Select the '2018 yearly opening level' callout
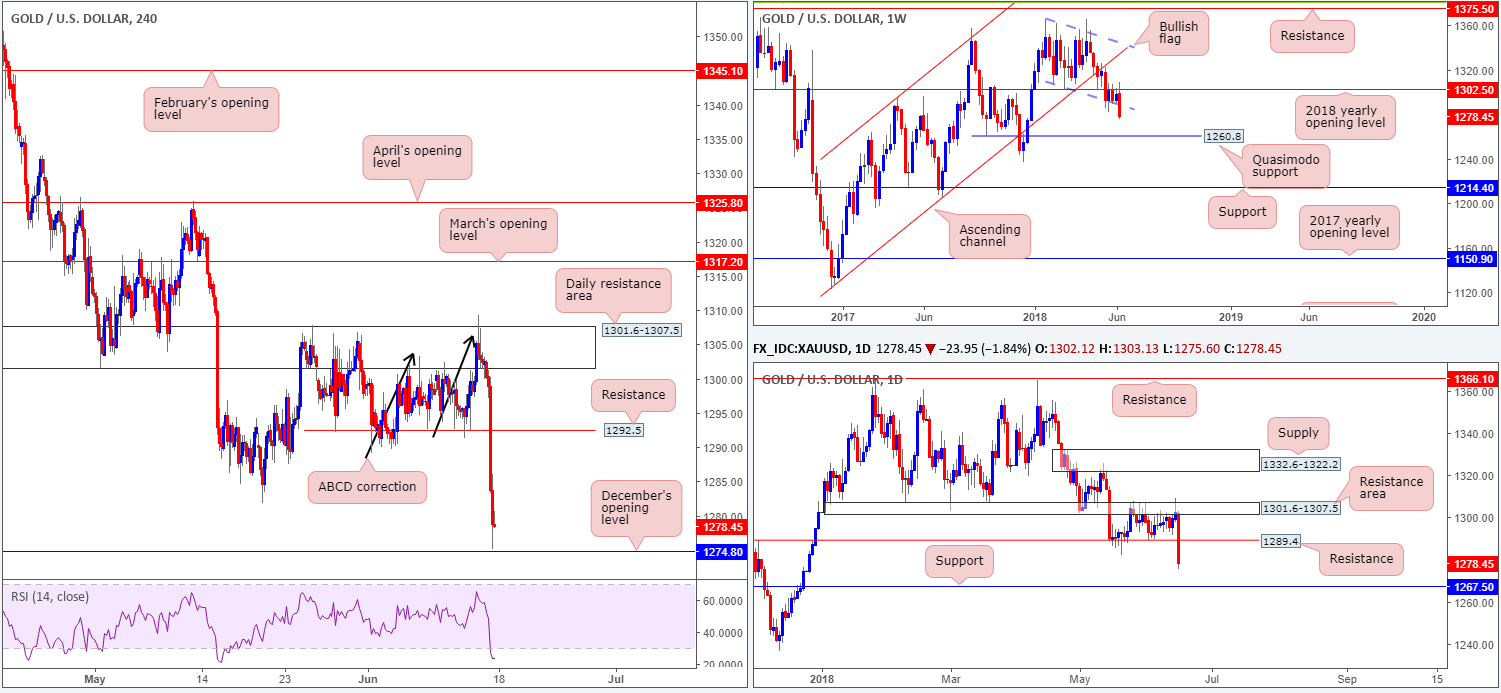Viewport: 1501px width, 693px height. (x=1345, y=115)
